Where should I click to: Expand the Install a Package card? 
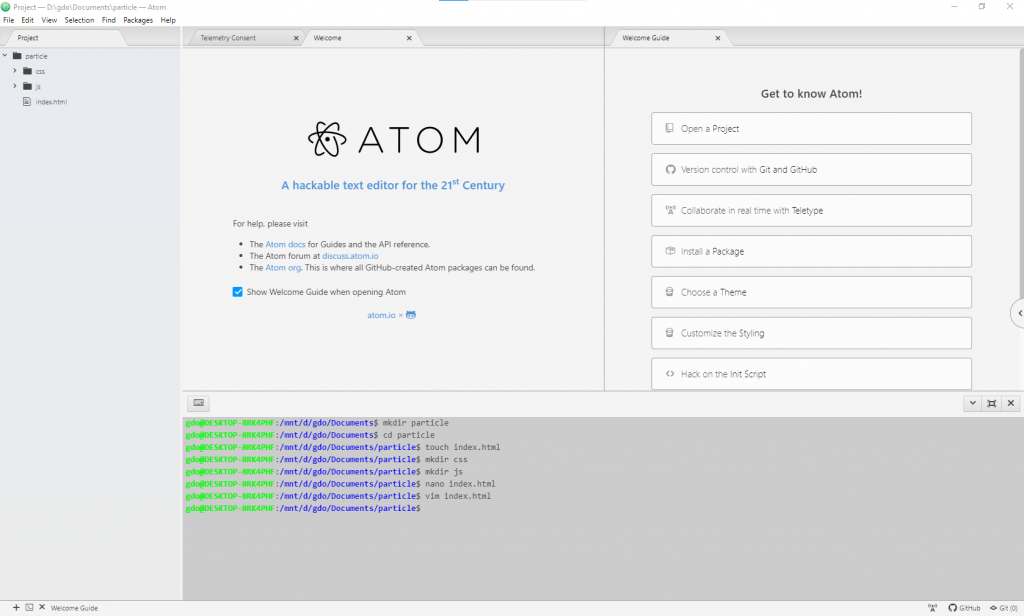[x=811, y=251]
